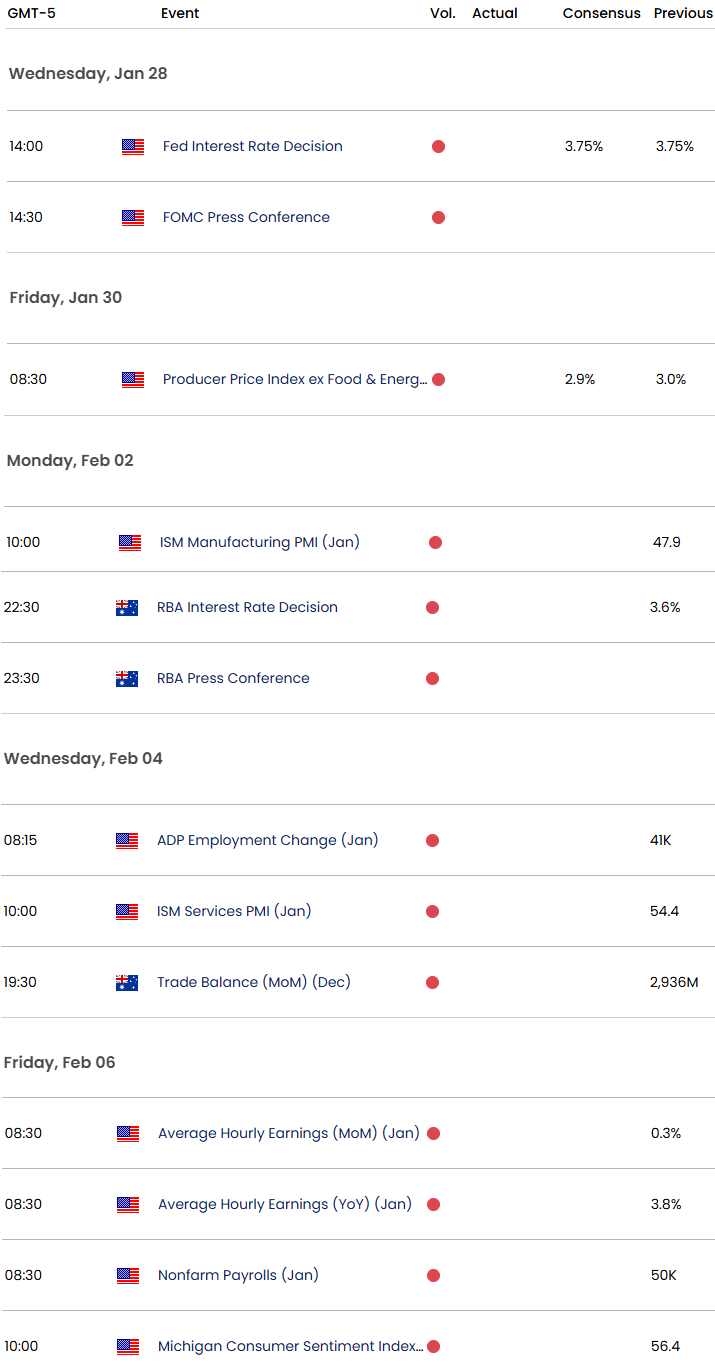Screen dimensions: 715x1368
Task: Click the red volatility dot for Nonfarm Payrolls
Action: point(433,1276)
